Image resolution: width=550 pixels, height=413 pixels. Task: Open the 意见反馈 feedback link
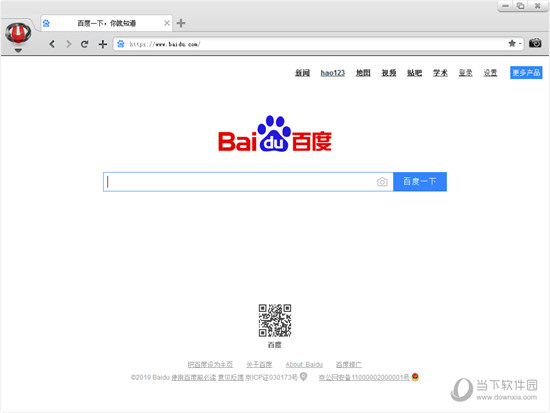click(x=231, y=378)
